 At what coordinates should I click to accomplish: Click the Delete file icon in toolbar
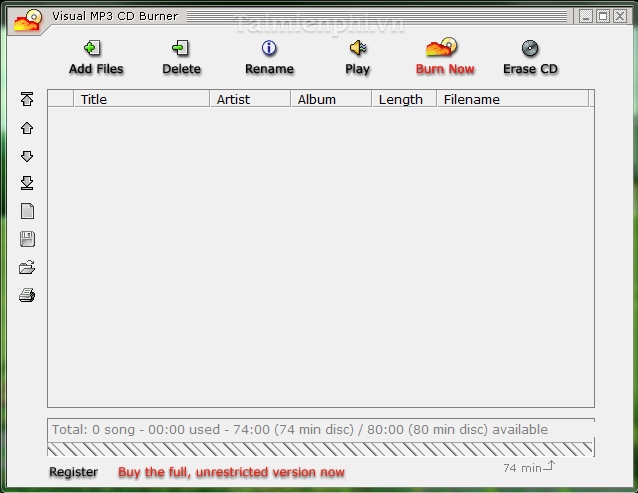click(180, 48)
